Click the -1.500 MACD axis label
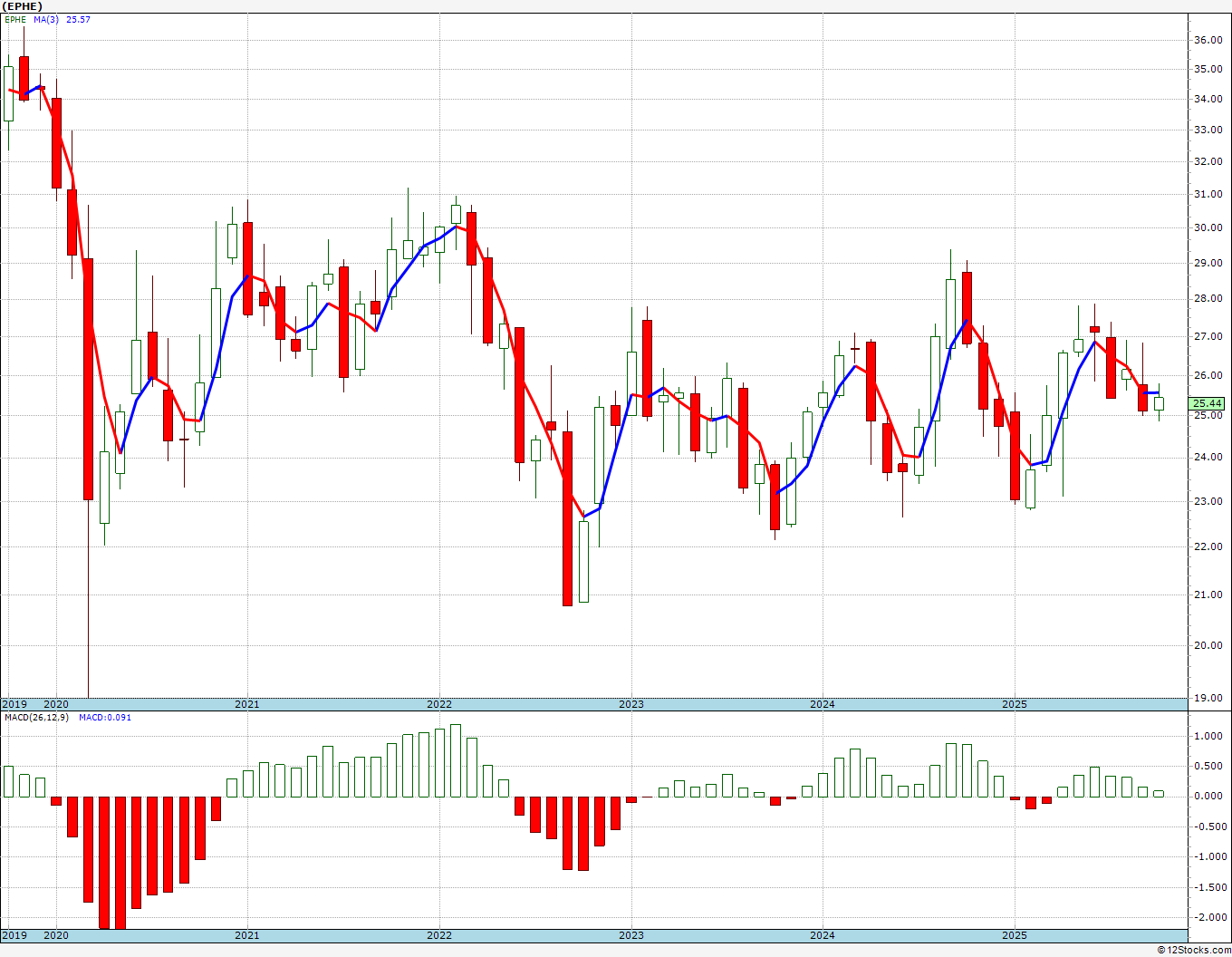 click(1208, 887)
